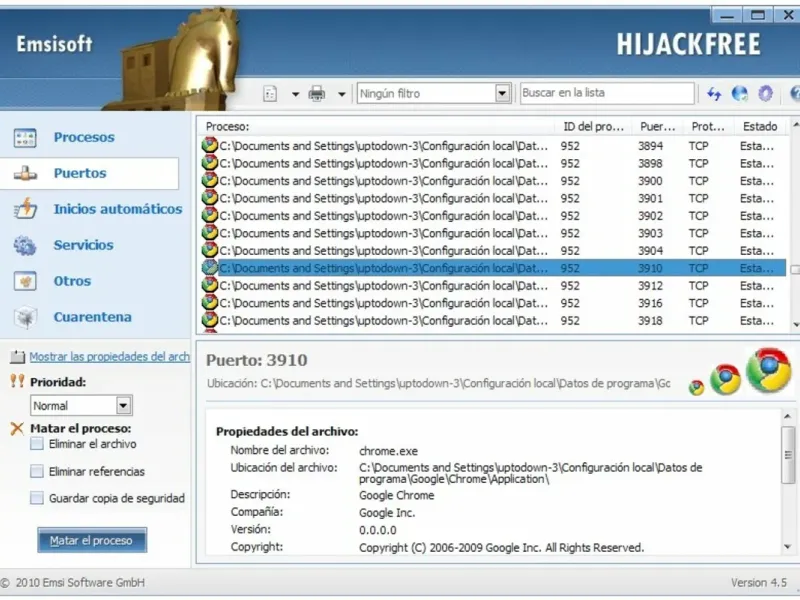The width and height of the screenshot is (800, 600).
Task: Go to Inicios automáticos section
Action: tap(117, 209)
